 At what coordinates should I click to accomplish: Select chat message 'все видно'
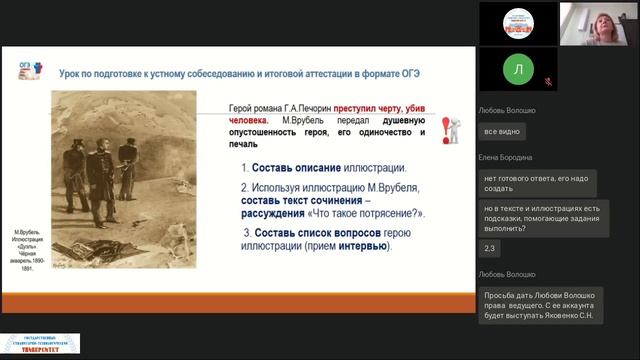[502, 131]
